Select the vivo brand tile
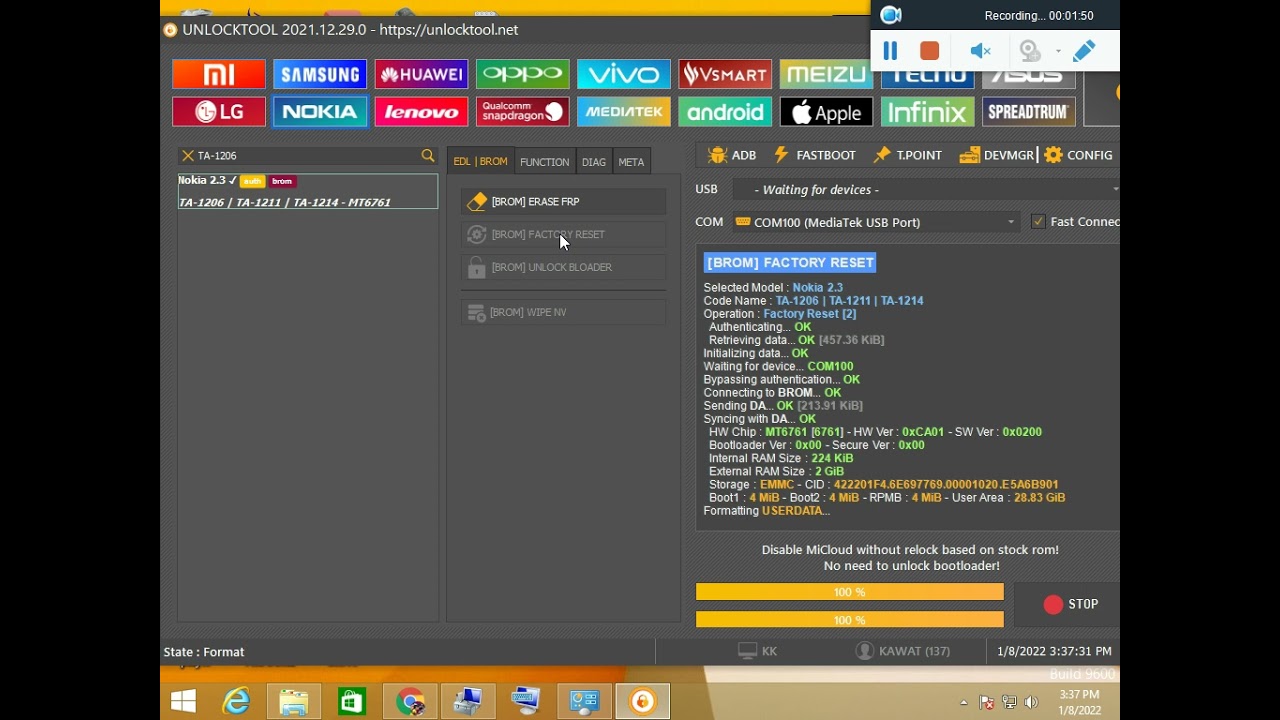 coord(623,74)
